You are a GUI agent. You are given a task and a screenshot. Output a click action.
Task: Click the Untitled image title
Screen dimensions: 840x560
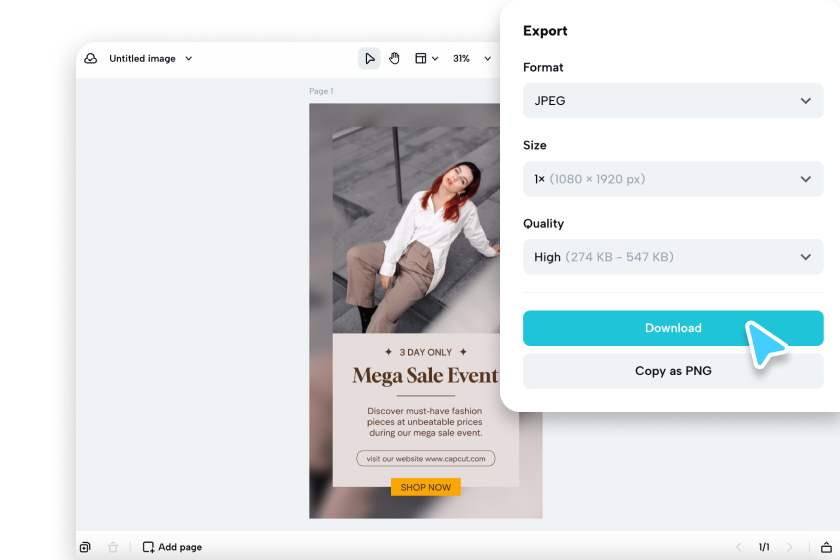point(142,58)
